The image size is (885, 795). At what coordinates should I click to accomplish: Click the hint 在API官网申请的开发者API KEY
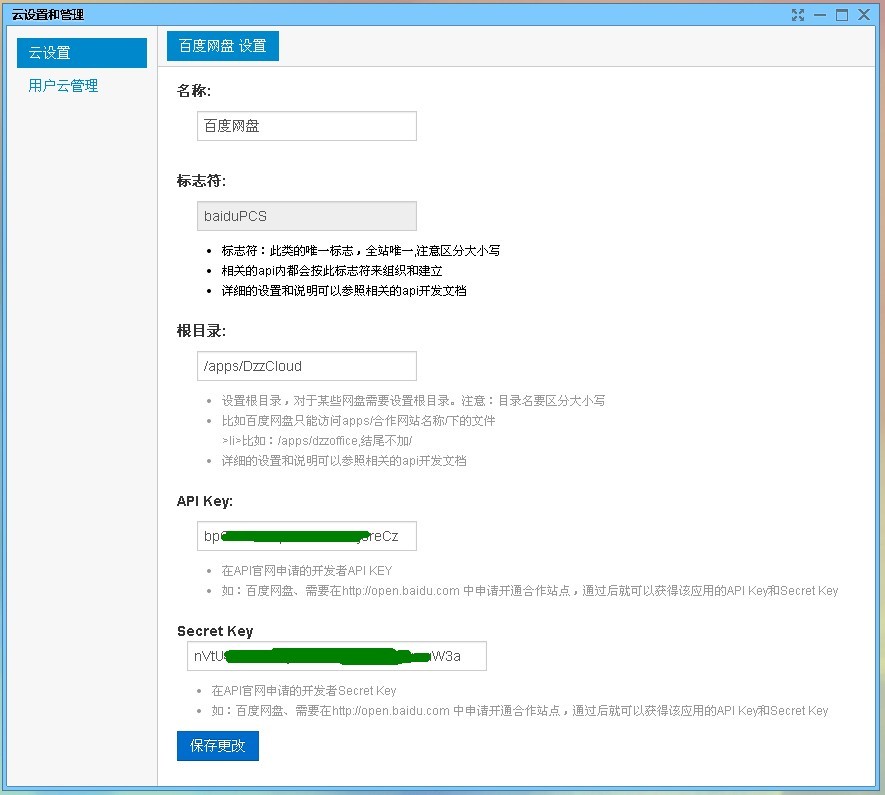[306, 570]
